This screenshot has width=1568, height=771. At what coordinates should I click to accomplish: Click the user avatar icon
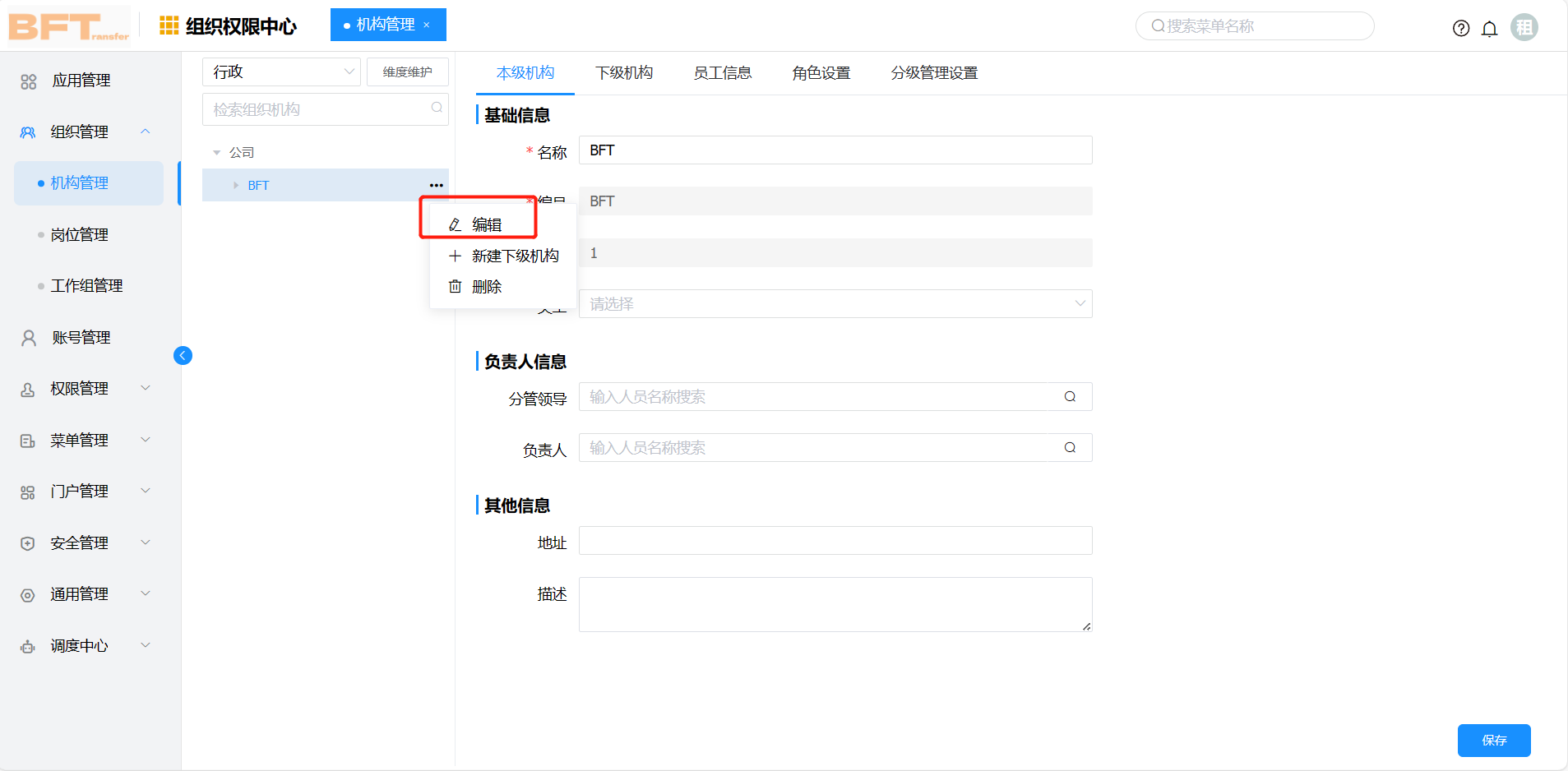coord(1524,27)
